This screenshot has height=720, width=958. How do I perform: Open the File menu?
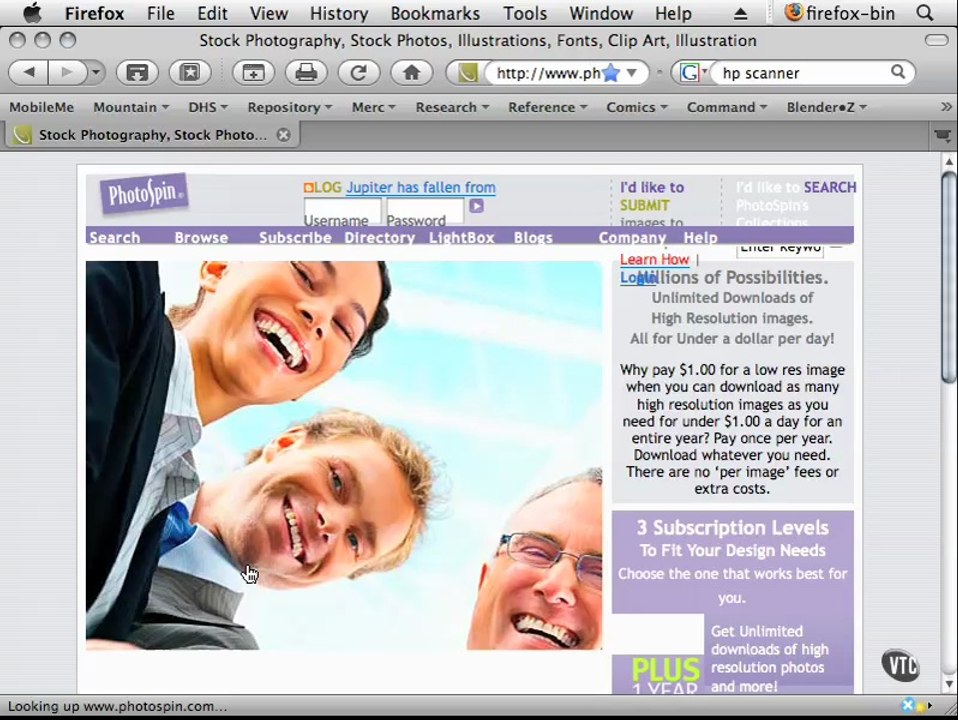(161, 13)
